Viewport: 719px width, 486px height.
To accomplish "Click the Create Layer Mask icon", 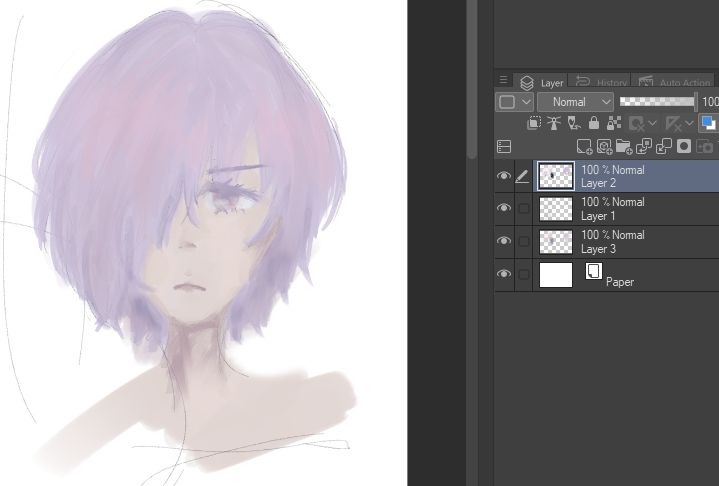I will pyautogui.click(x=684, y=146).
